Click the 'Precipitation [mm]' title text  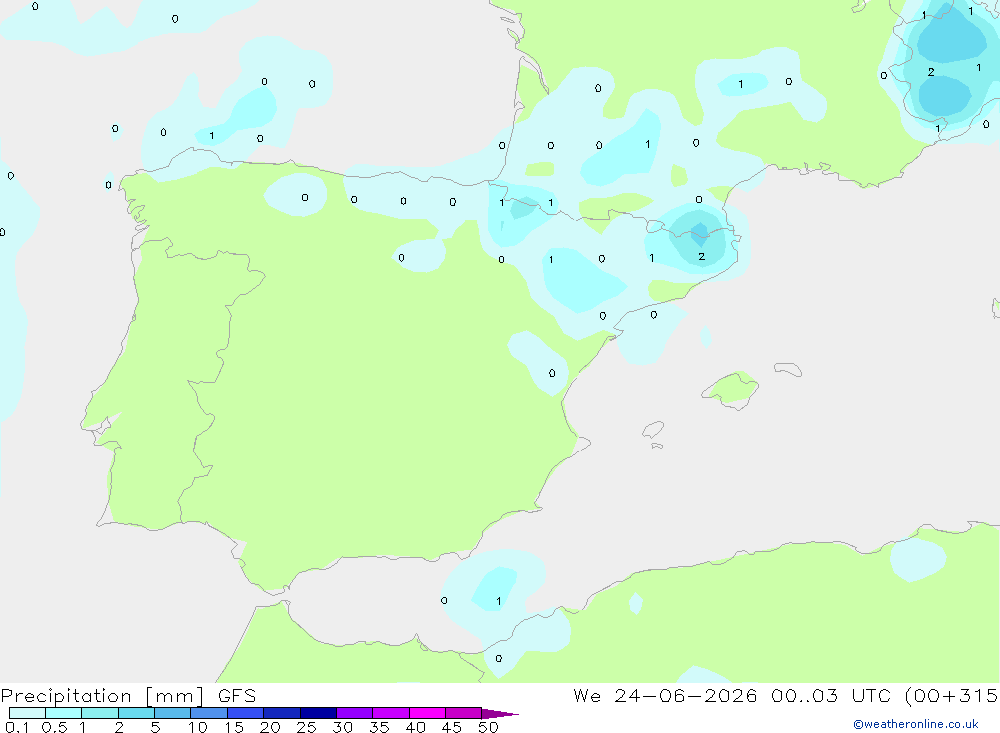(x=103, y=696)
